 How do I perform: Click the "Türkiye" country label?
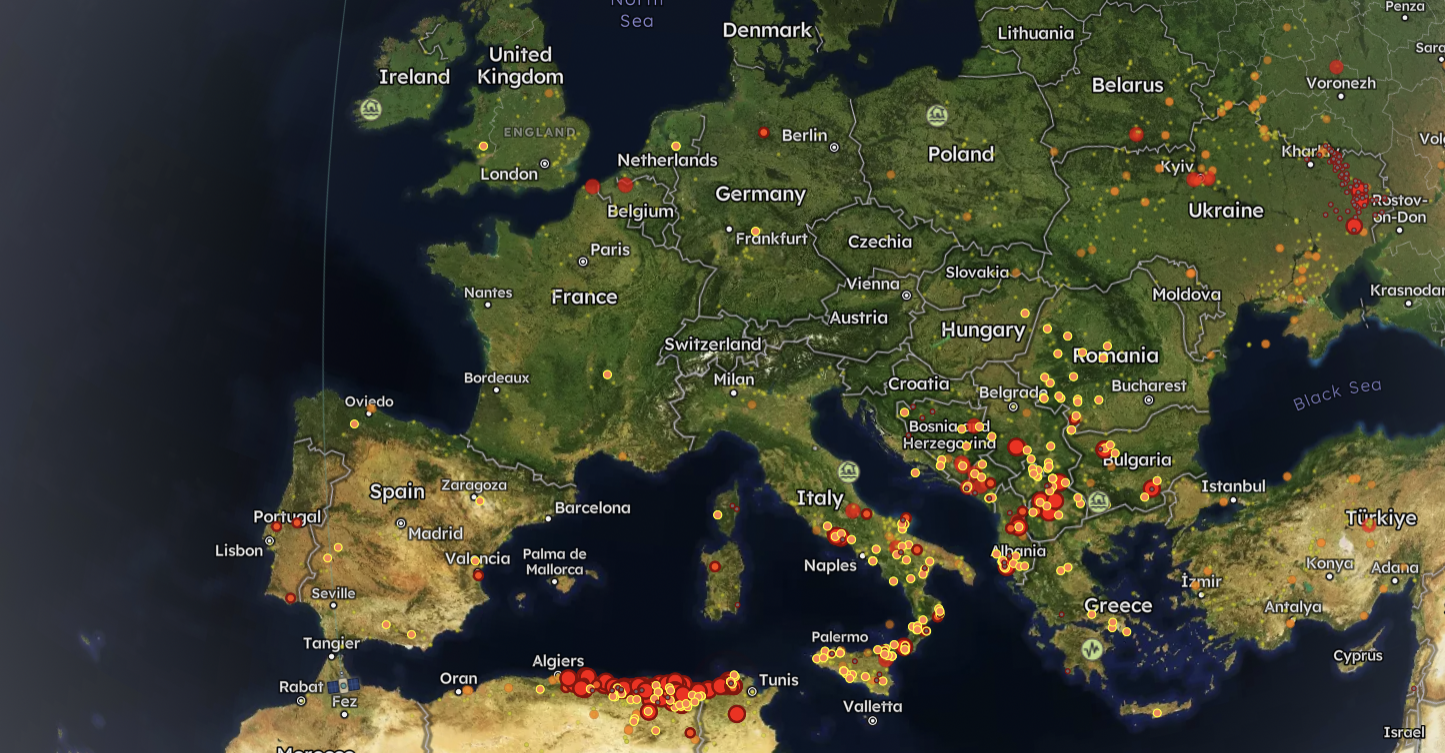tap(1381, 518)
